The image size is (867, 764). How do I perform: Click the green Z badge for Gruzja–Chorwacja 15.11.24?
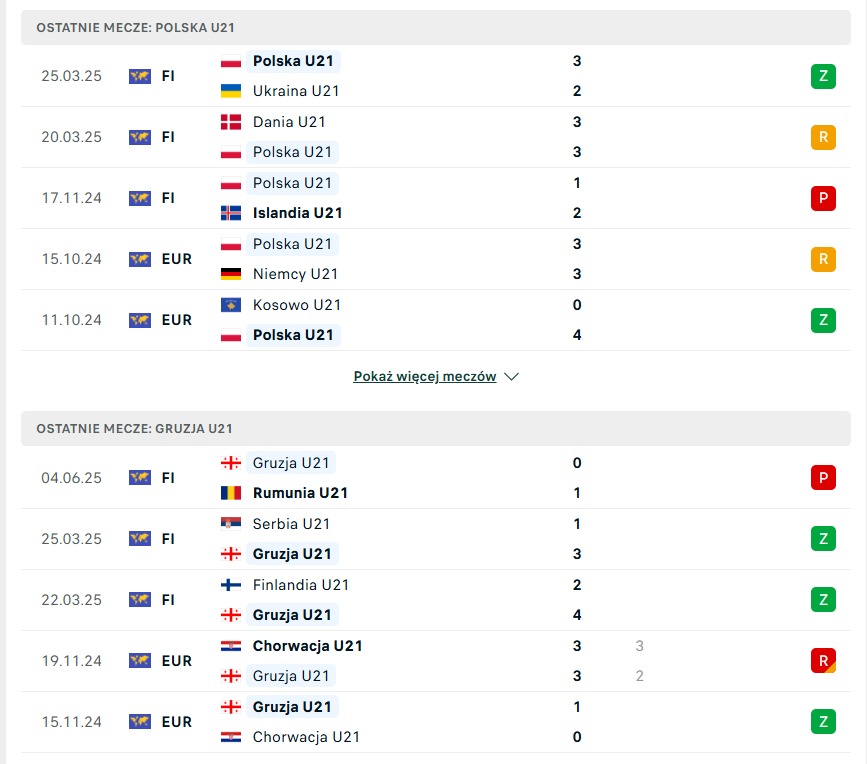(823, 721)
